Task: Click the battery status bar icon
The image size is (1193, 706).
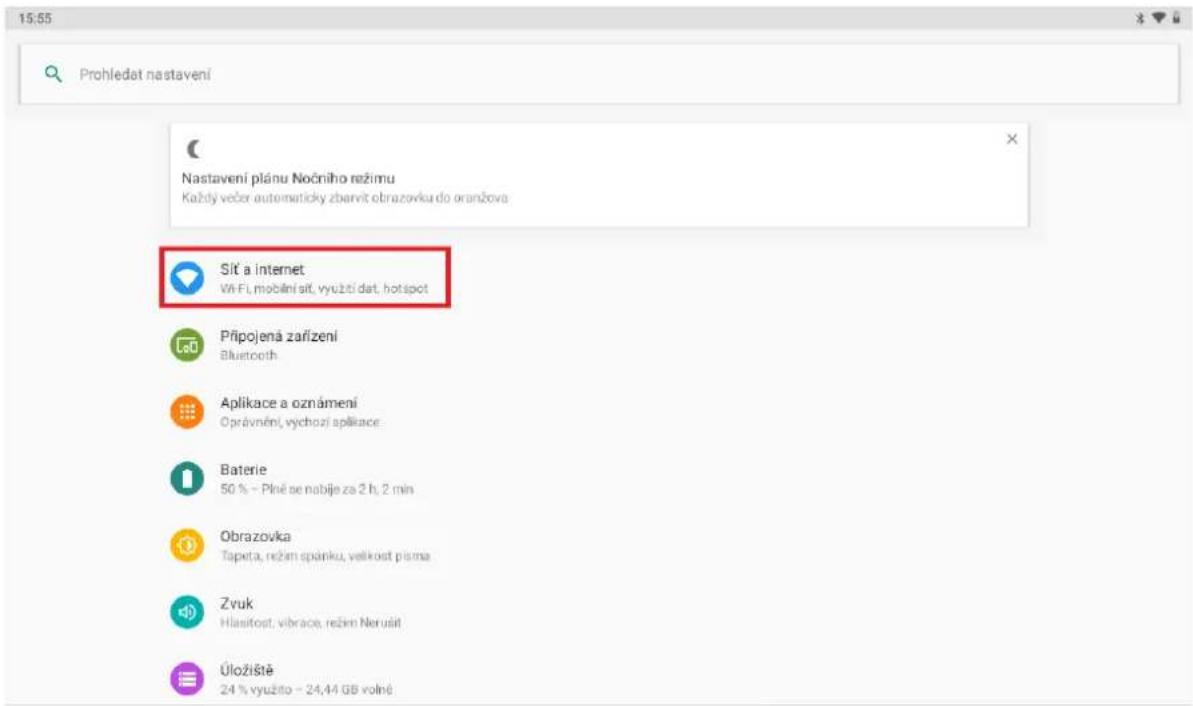Action: 1176,18
